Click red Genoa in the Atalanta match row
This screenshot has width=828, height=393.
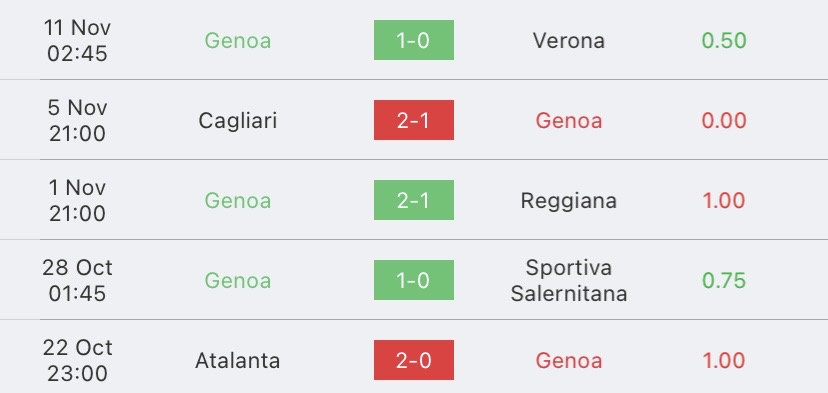tap(569, 361)
